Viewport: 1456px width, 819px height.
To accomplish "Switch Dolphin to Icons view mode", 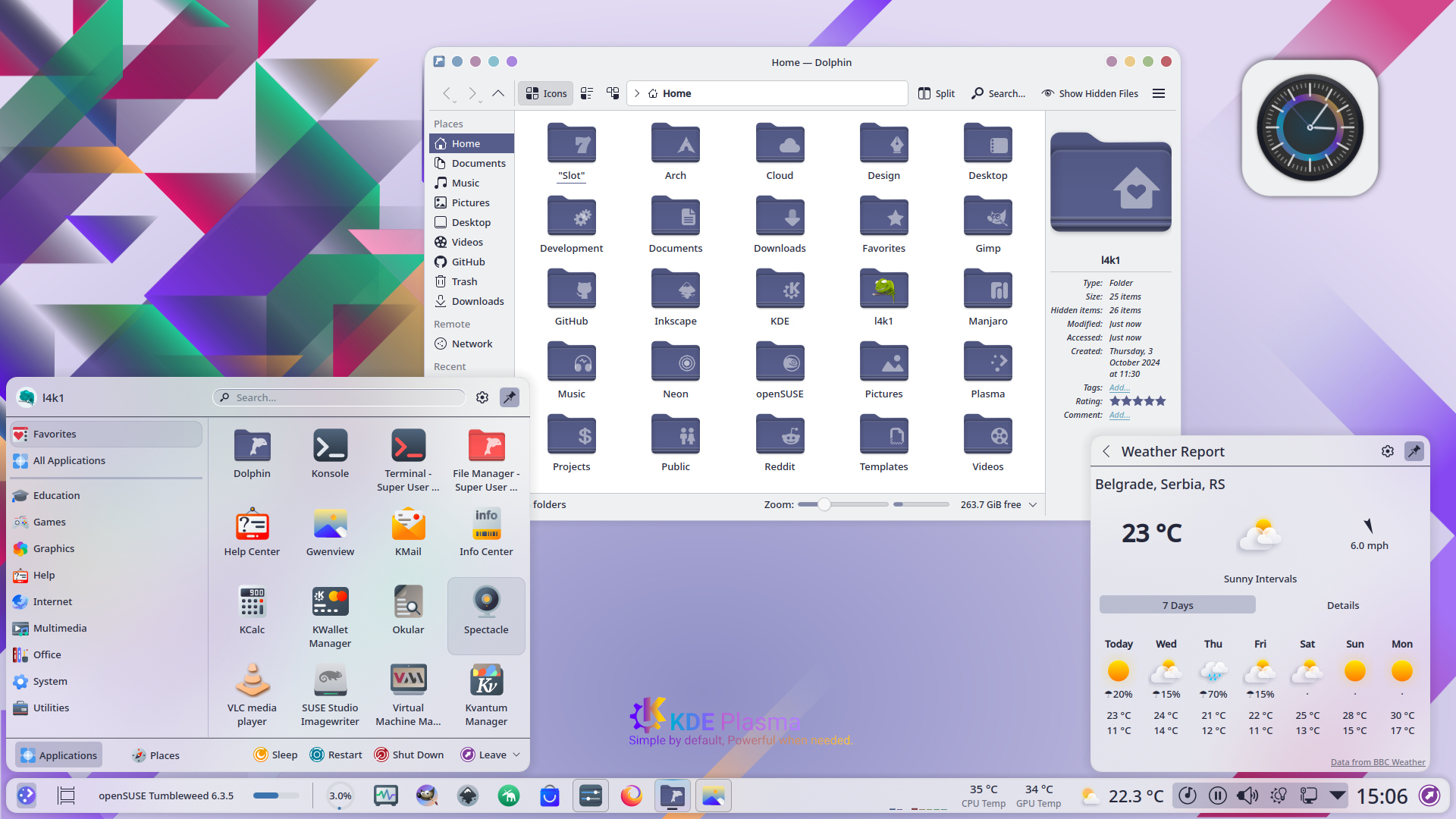I will [x=546, y=93].
